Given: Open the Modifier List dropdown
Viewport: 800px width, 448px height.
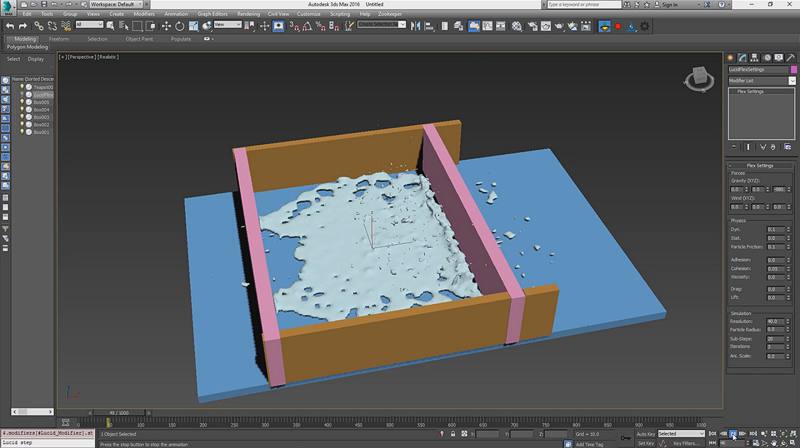Looking at the screenshot, I should (759, 80).
